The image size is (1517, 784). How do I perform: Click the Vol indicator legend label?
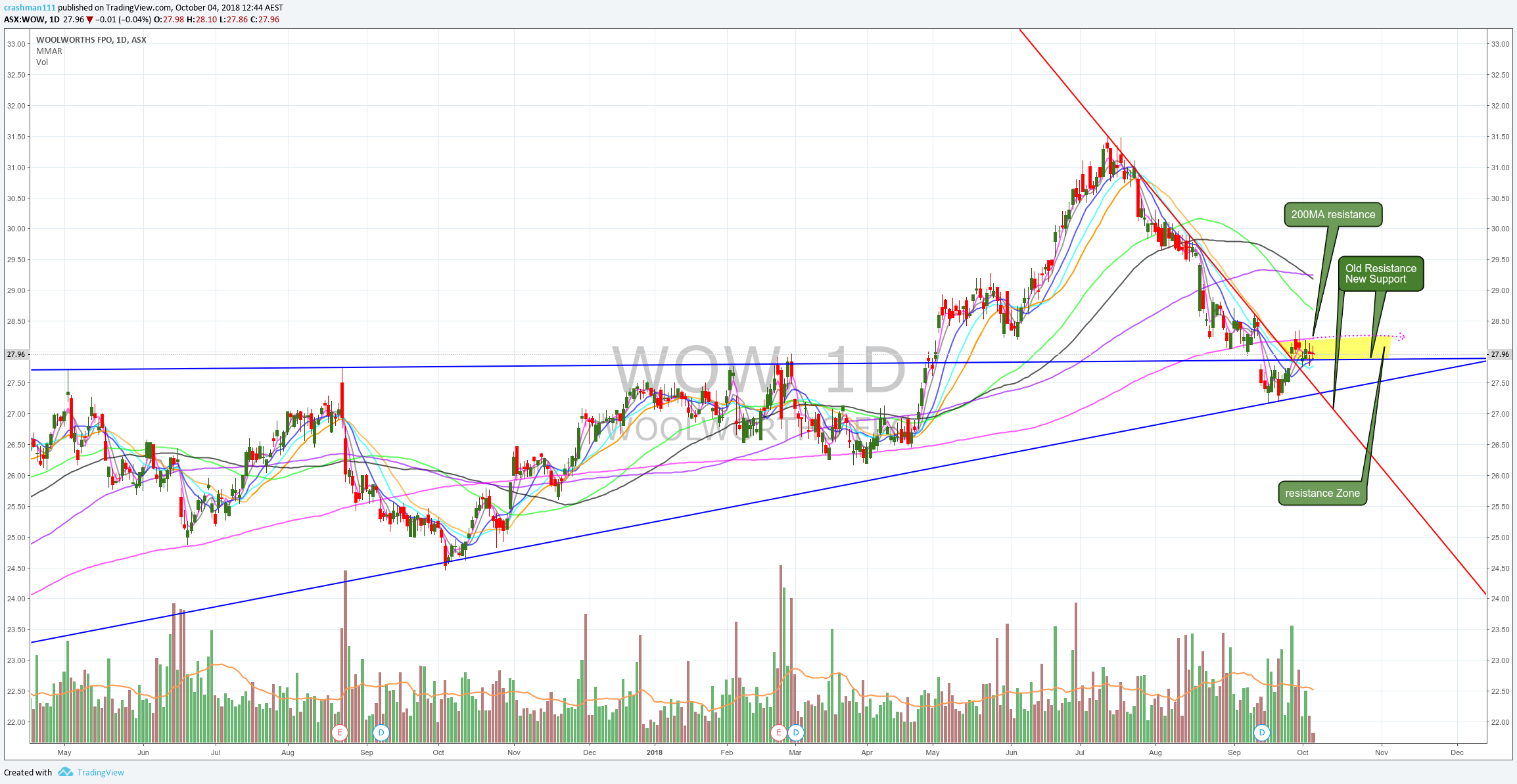42,62
